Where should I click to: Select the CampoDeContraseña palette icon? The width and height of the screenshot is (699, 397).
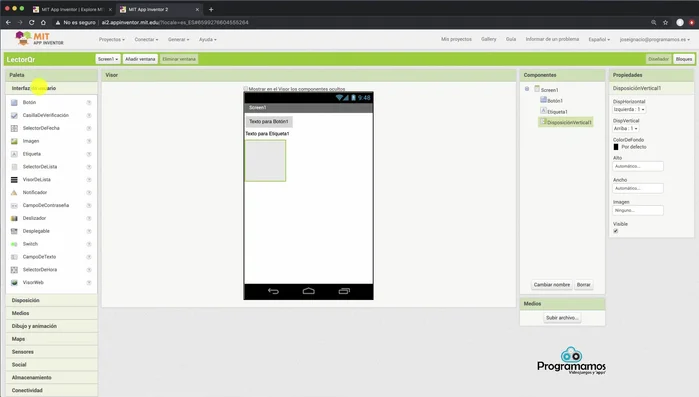click(x=14, y=205)
